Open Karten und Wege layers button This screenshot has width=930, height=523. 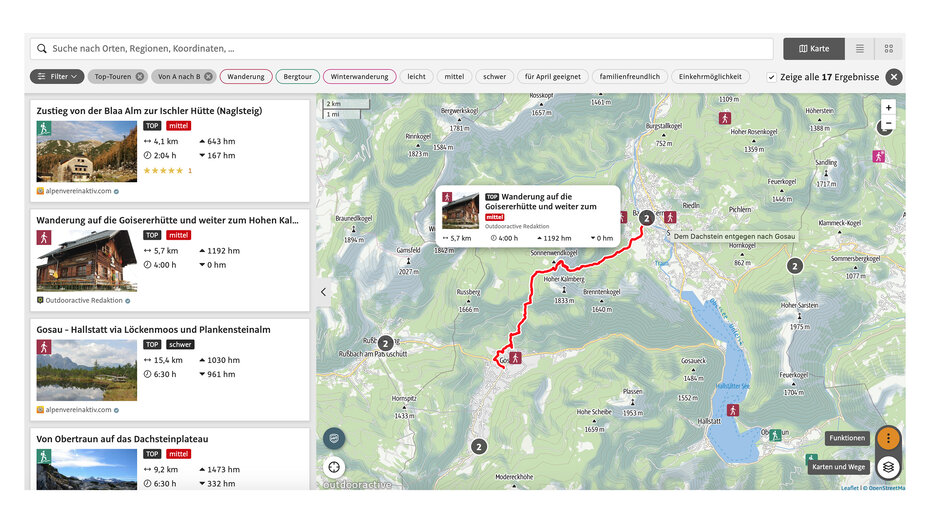coord(888,467)
